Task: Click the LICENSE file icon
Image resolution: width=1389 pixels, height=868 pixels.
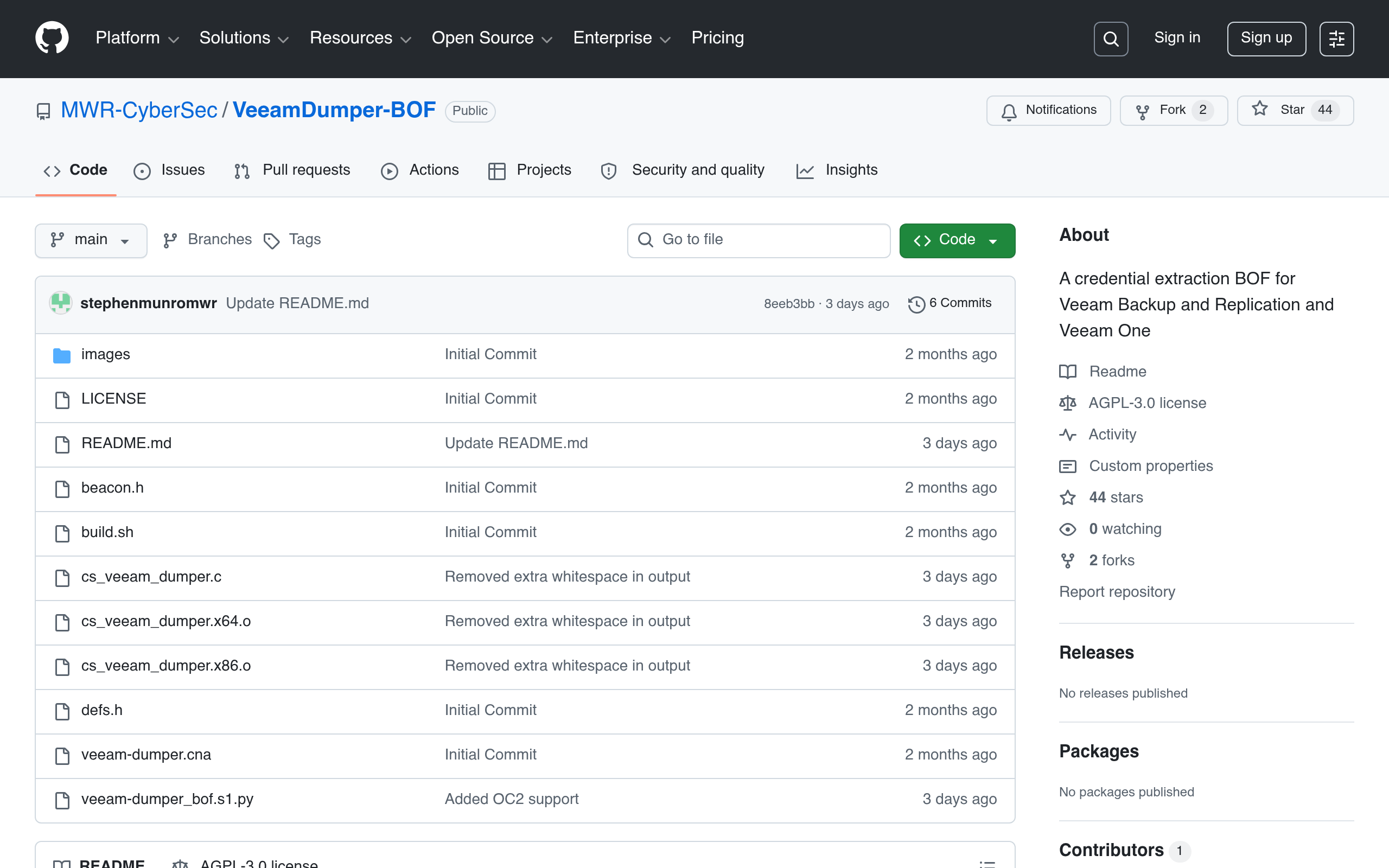Action: tap(62, 400)
